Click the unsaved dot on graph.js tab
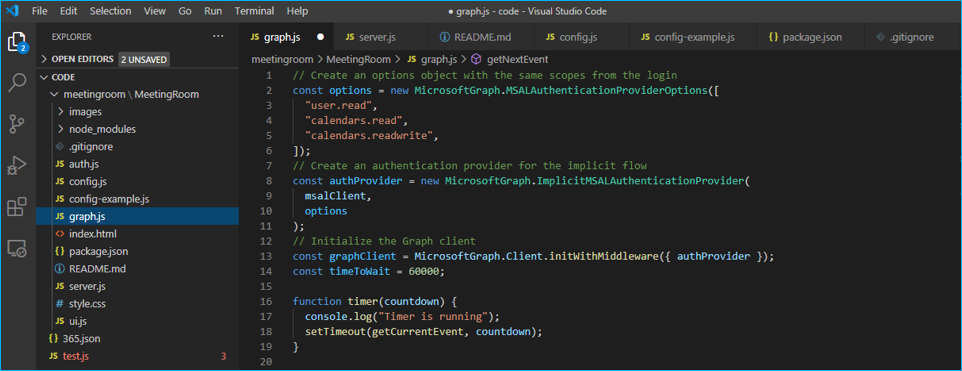The image size is (962, 371). tap(320, 37)
